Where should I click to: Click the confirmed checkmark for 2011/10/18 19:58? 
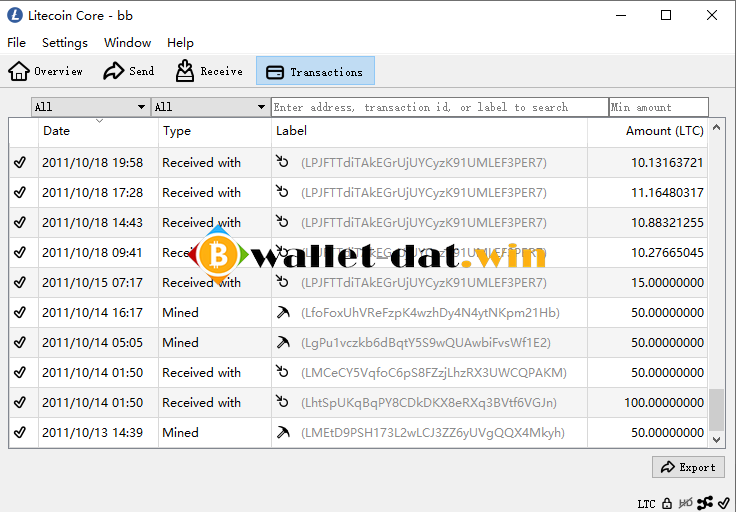20,162
